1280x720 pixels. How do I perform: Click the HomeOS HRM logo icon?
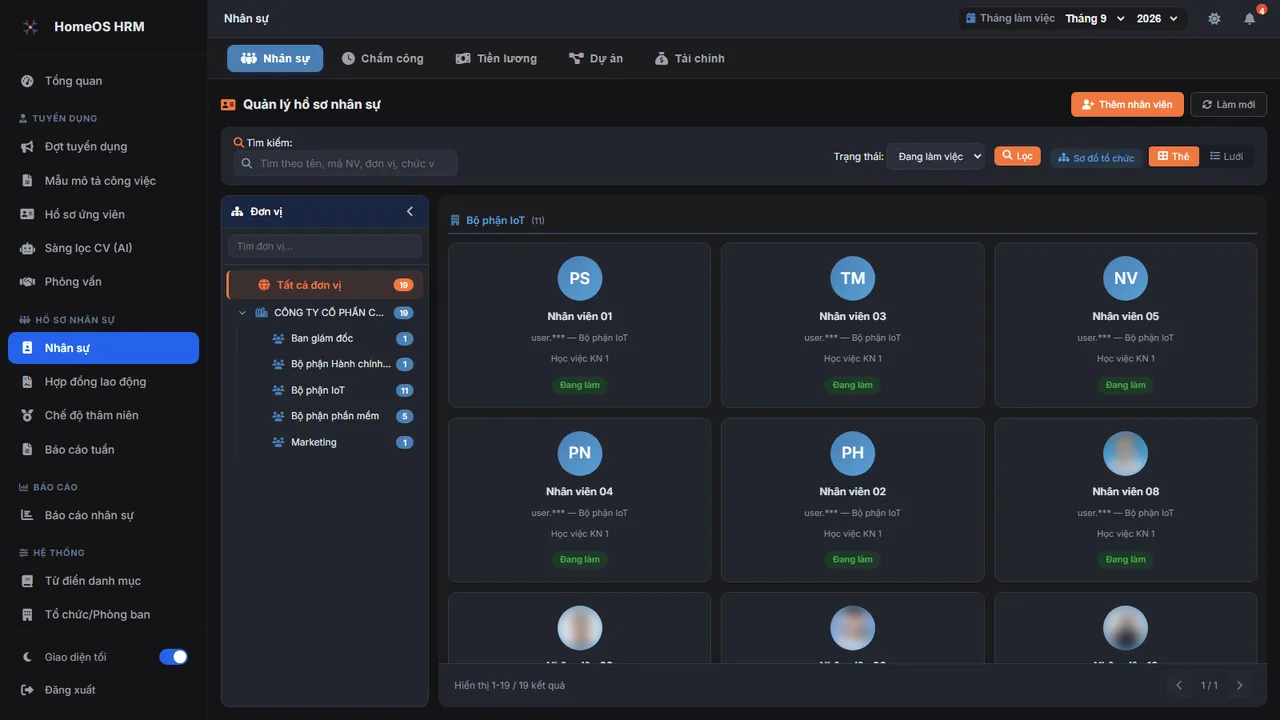[x=31, y=27]
